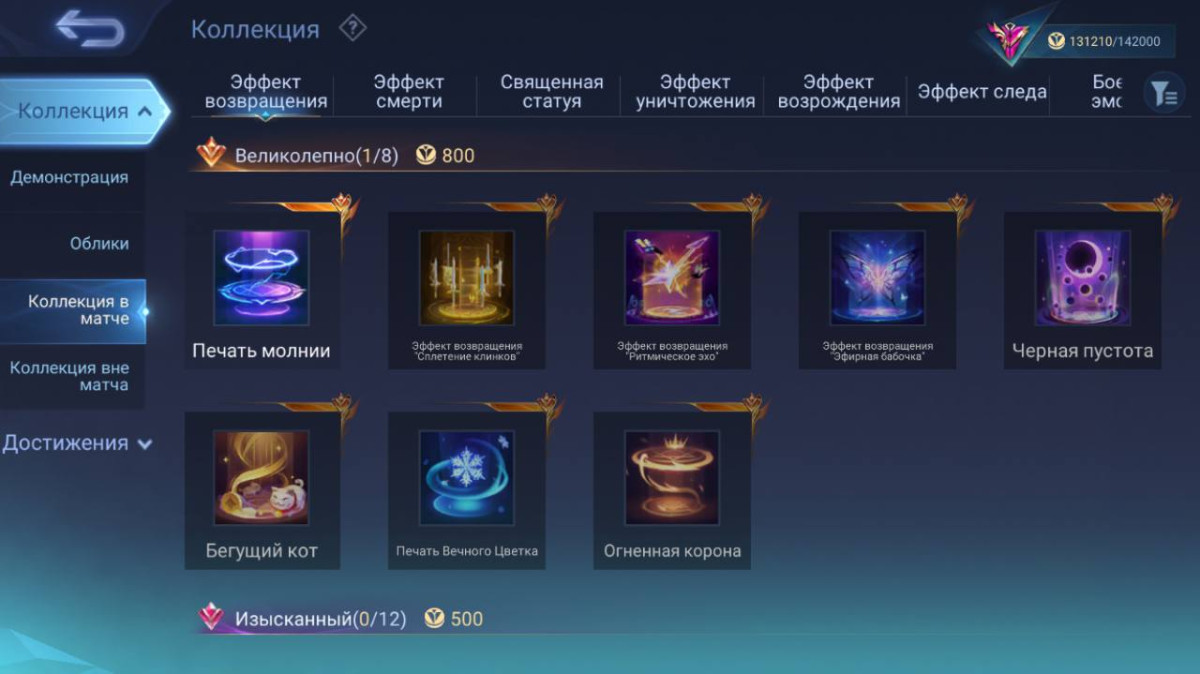Pick the Печать Вечного Цветка icon

click(467, 478)
